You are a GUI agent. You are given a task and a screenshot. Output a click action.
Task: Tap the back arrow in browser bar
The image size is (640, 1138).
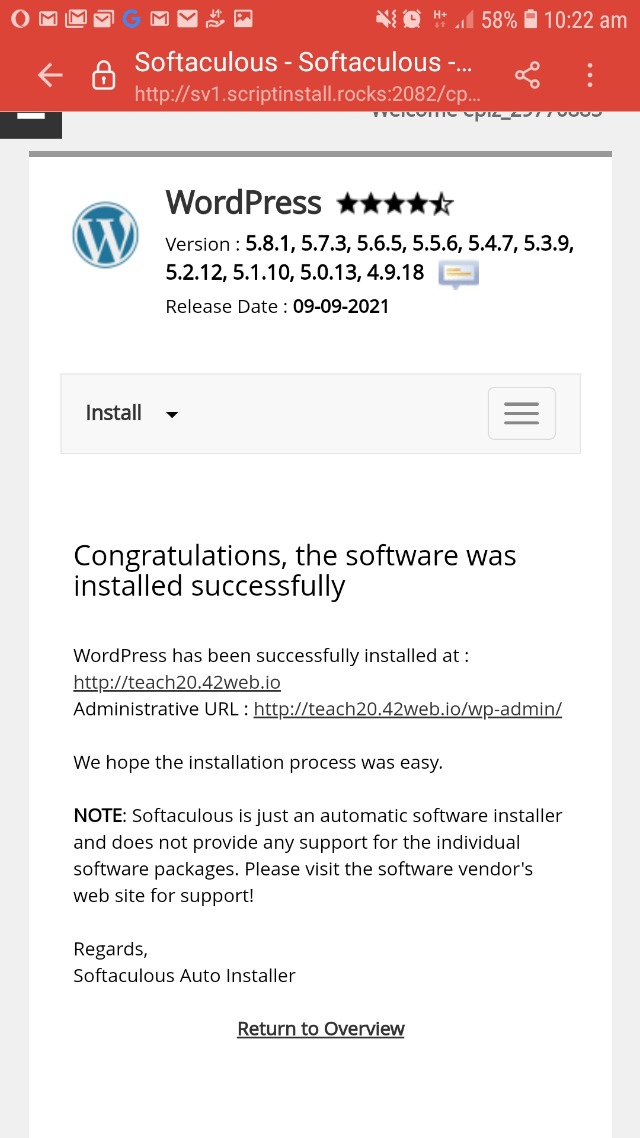(50, 75)
